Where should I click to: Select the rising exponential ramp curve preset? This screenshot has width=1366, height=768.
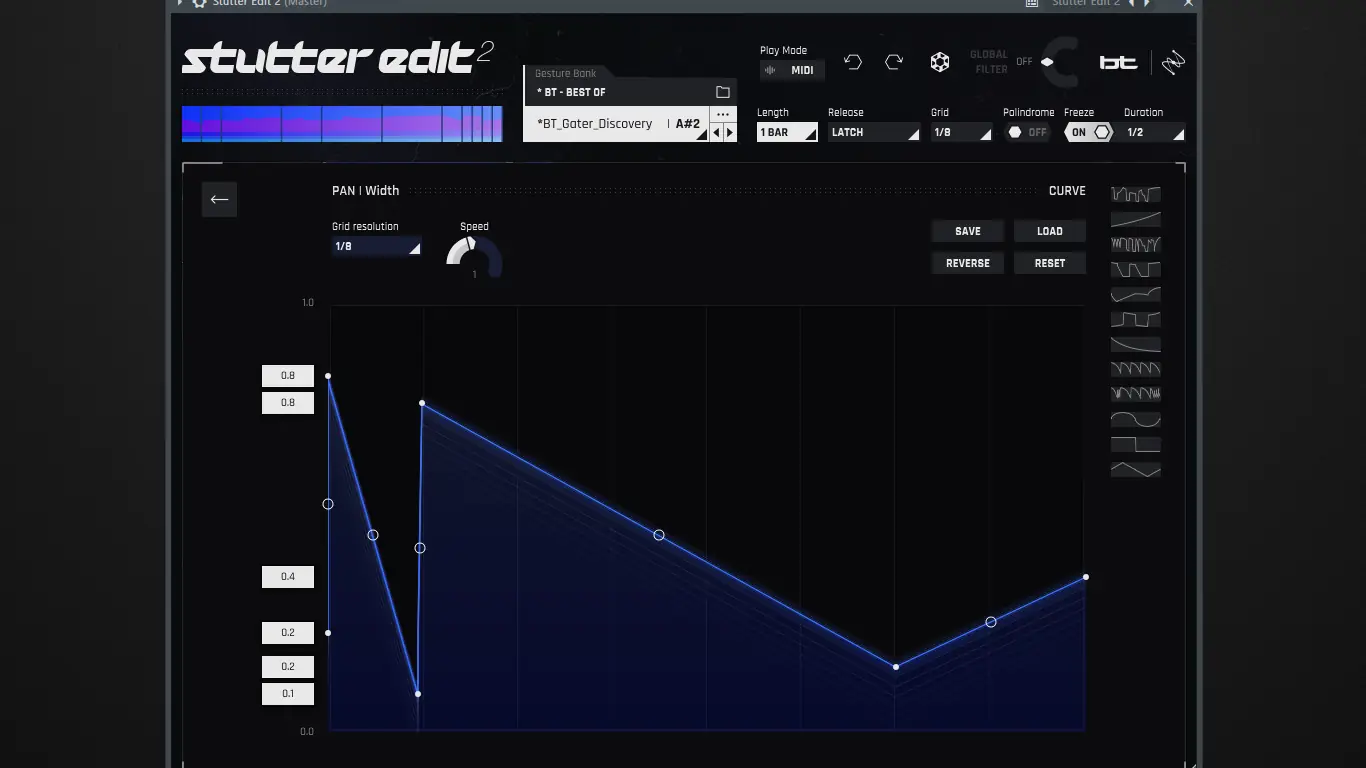pos(1136,219)
